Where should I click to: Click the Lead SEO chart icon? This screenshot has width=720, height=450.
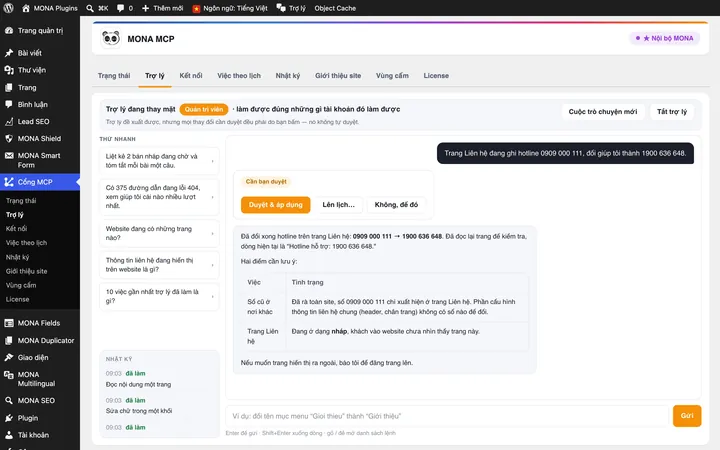(x=9, y=121)
